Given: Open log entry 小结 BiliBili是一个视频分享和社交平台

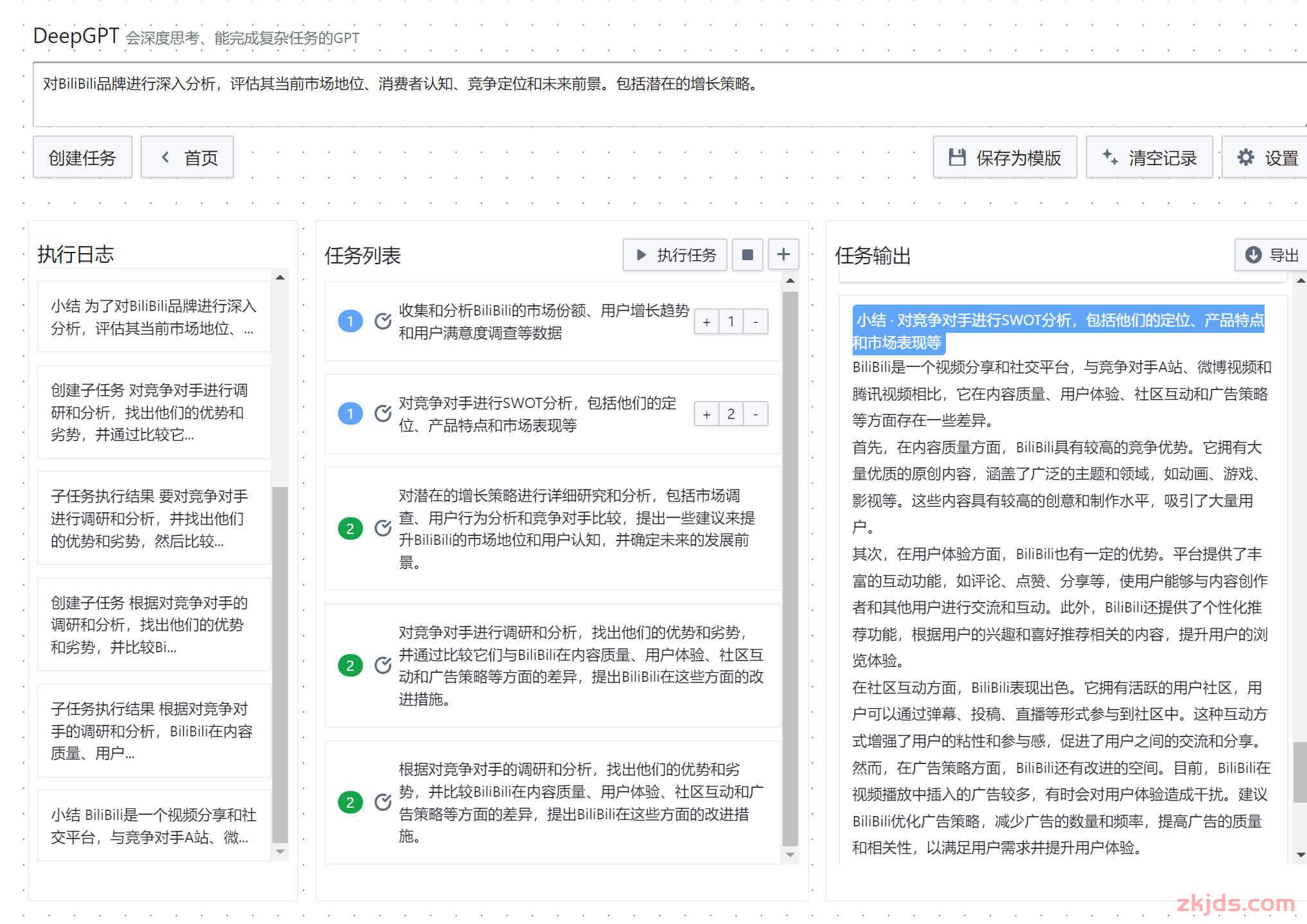Looking at the screenshot, I should click(154, 826).
